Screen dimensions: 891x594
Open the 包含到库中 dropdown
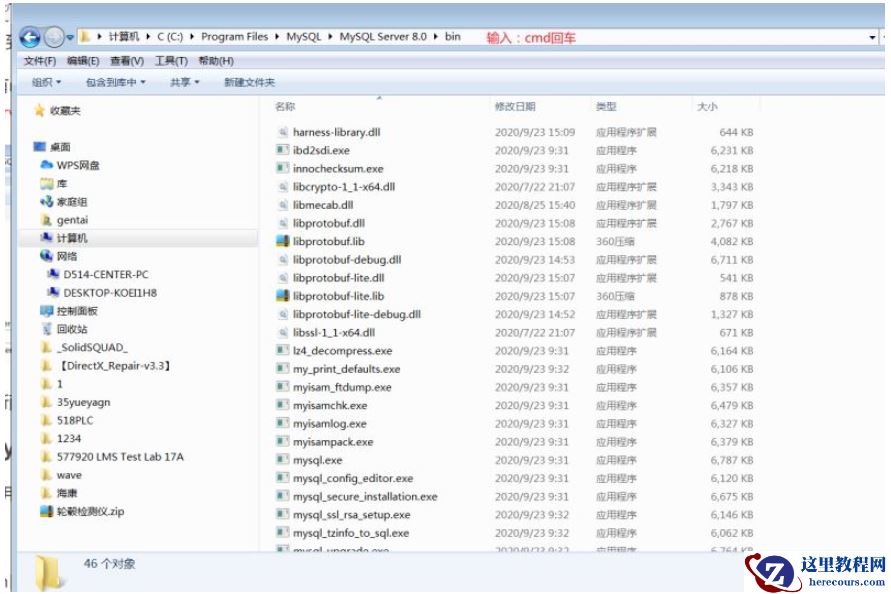pyautogui.click(x=115, y=82)
